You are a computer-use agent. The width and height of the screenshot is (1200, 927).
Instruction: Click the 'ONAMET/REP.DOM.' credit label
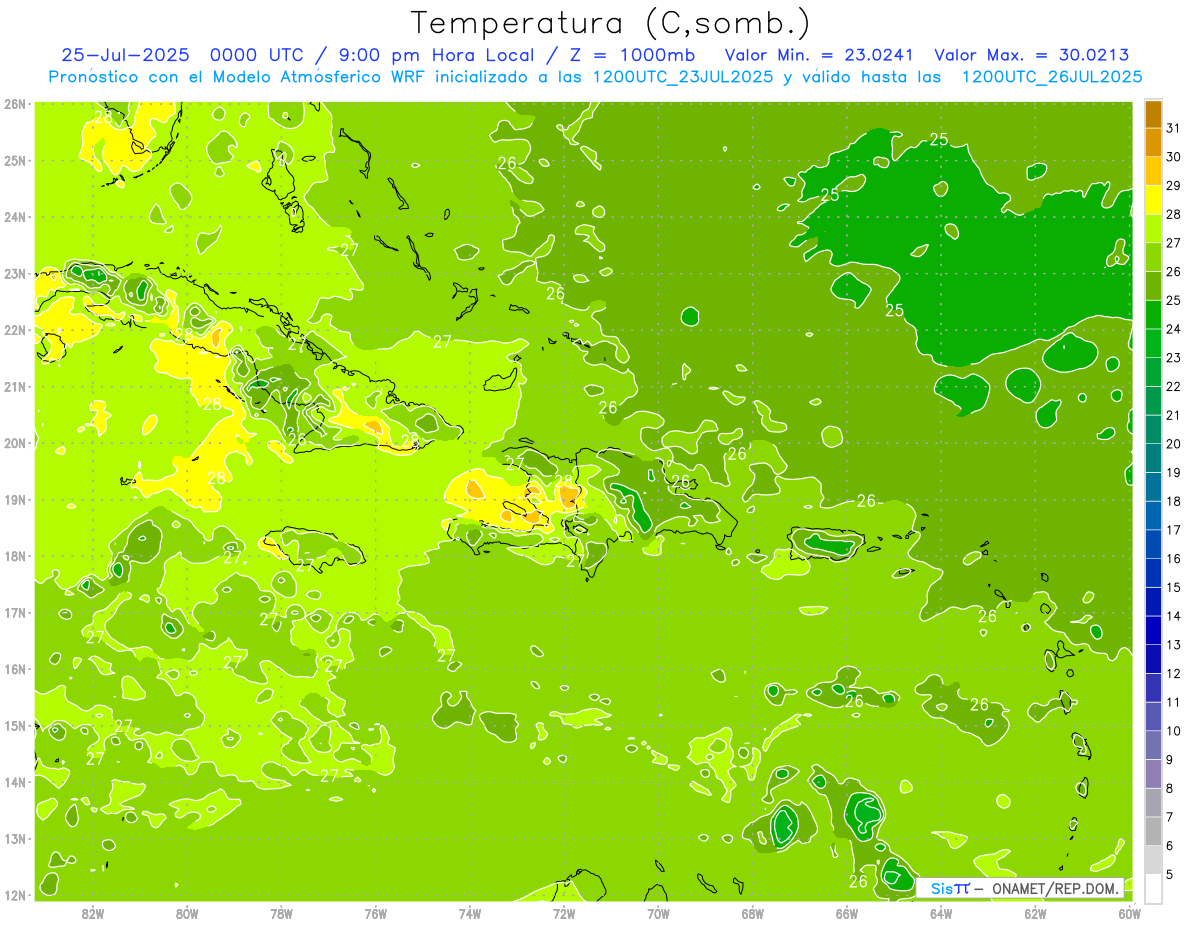pyautogui.click(x=1054, y=888)
